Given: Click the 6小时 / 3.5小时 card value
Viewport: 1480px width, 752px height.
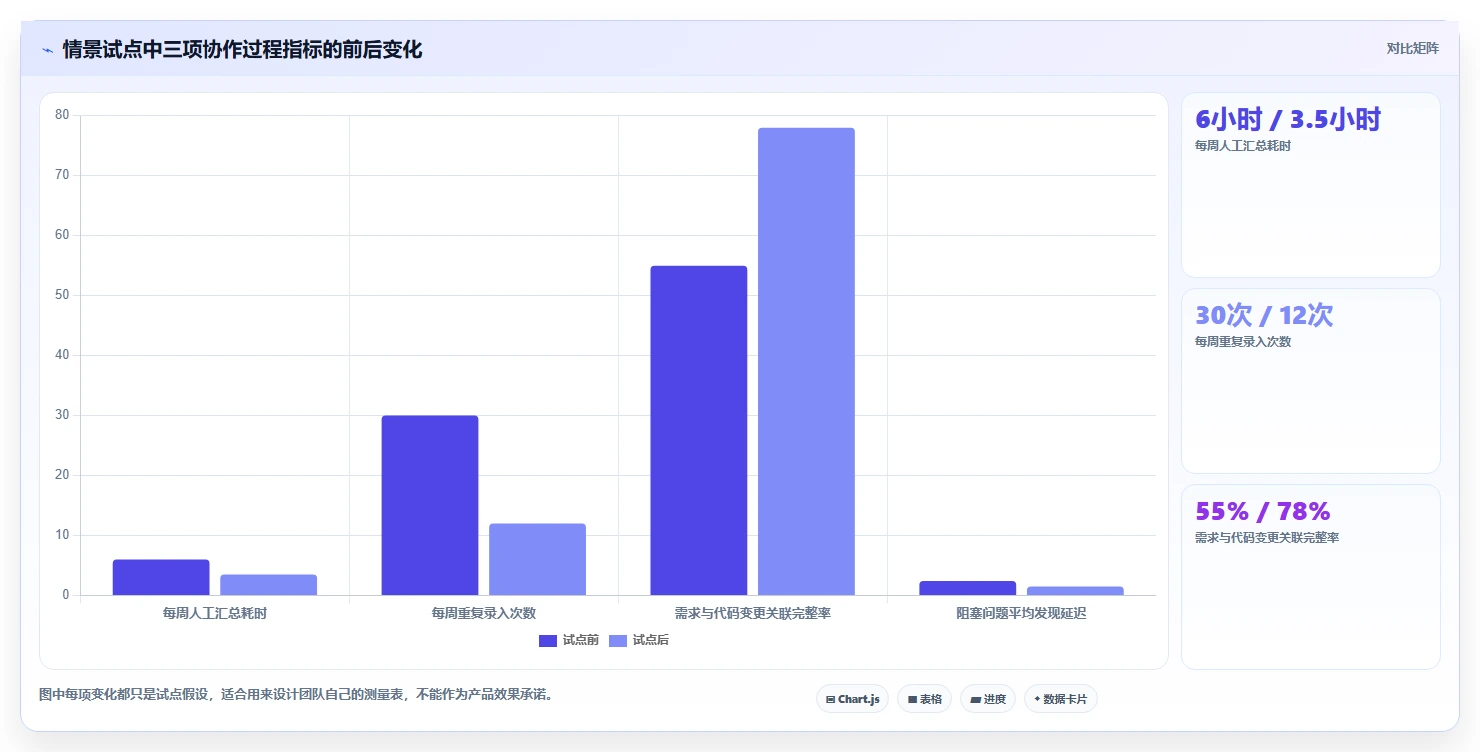Looking at the screenshot, I should pos(1288,120).
